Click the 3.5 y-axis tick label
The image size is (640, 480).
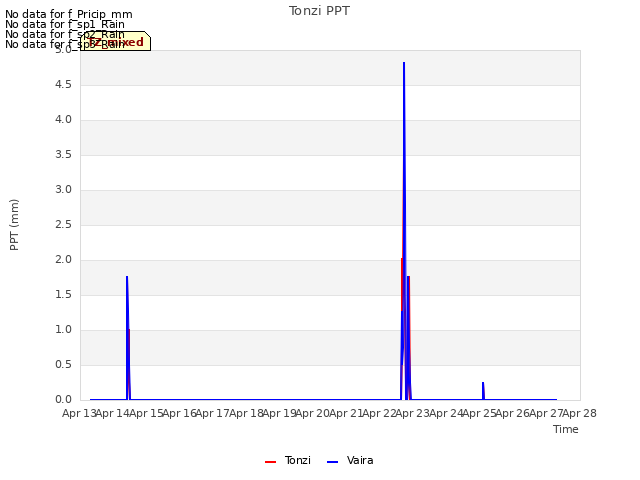[63, 155]
